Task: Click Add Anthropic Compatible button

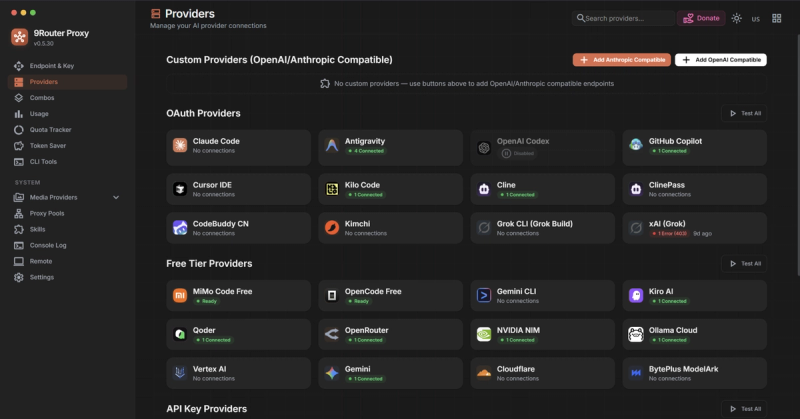Action: (x=621, y=60)
